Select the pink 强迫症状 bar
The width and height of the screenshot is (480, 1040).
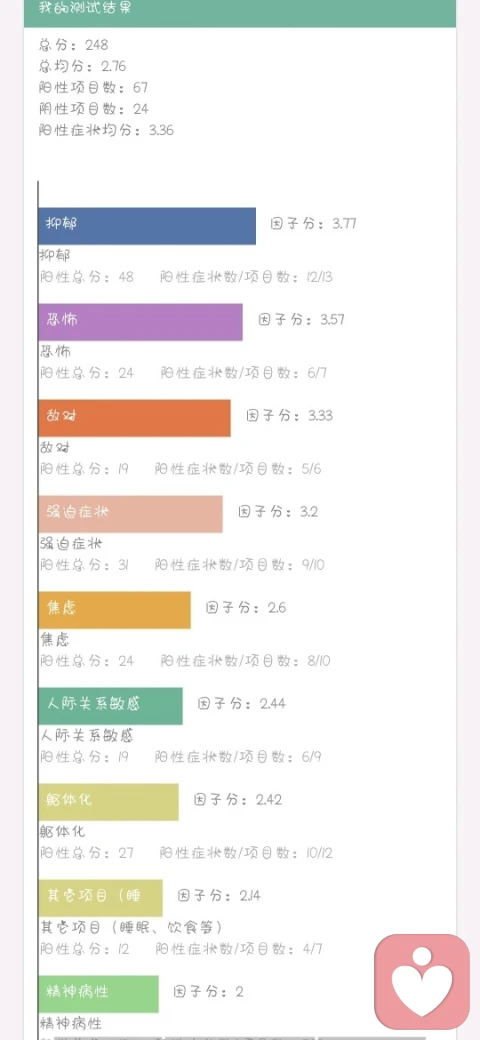[131, 514]
